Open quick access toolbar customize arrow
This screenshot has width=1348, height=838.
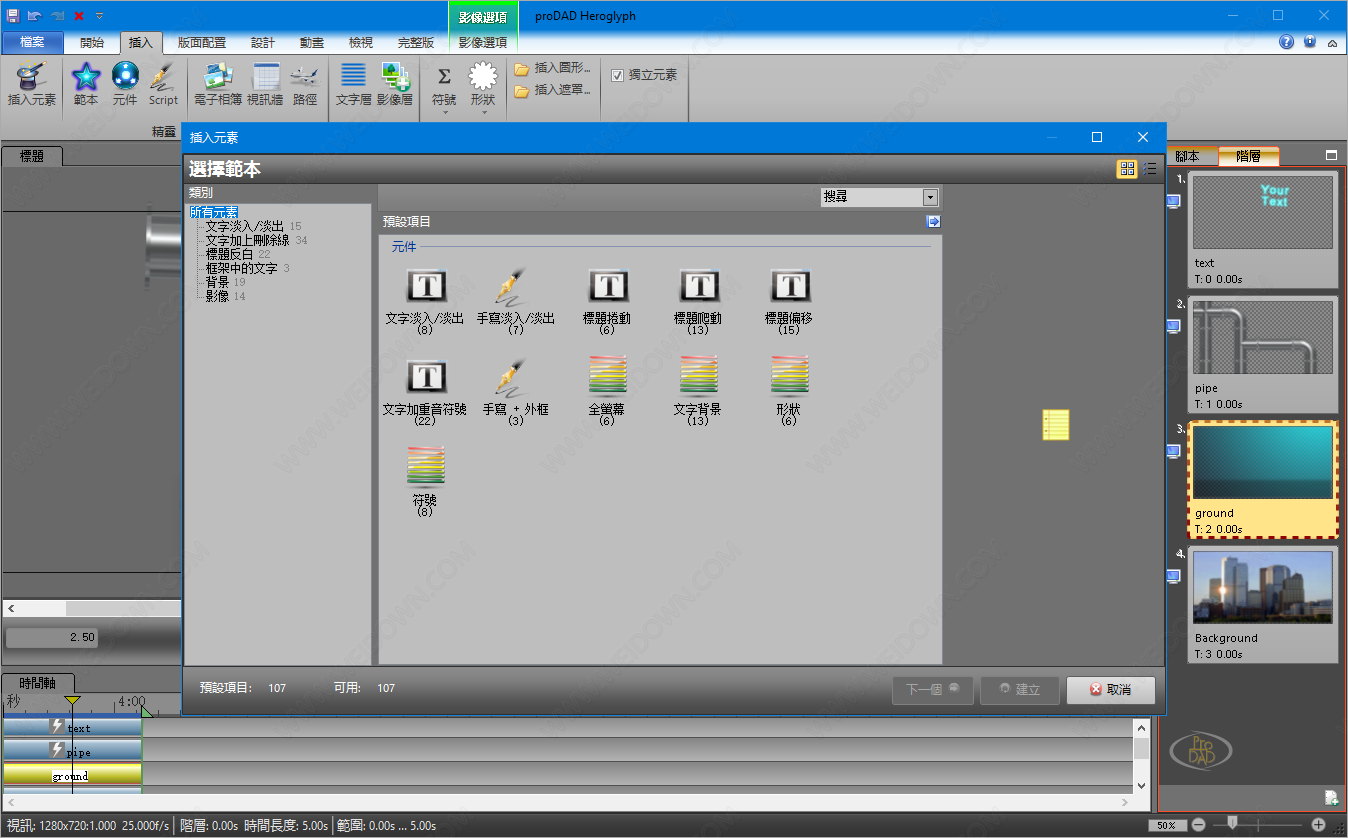tap(99, 16)
